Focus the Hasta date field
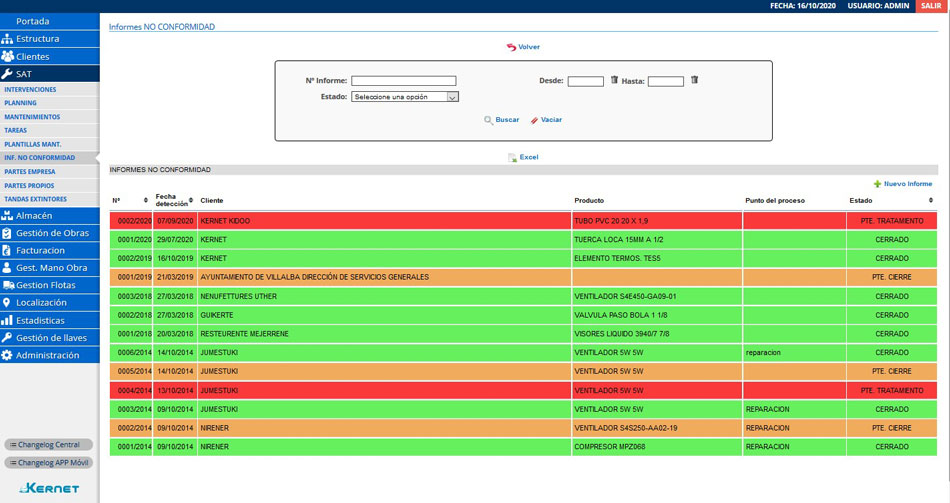This screenshot has width=950, height=503. [665, 81]
